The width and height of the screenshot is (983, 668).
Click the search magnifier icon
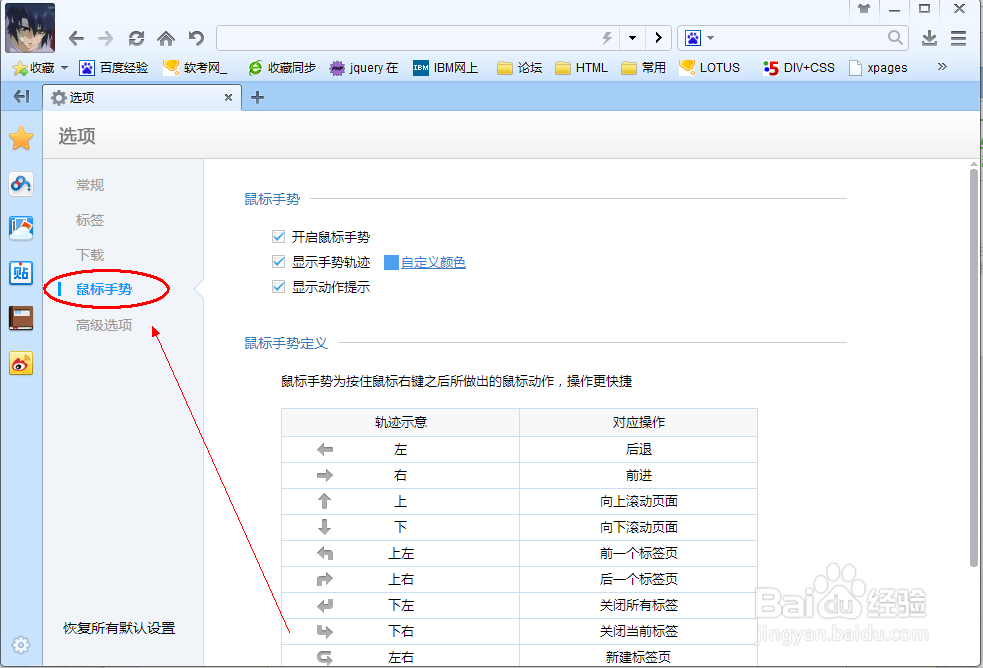895,38
